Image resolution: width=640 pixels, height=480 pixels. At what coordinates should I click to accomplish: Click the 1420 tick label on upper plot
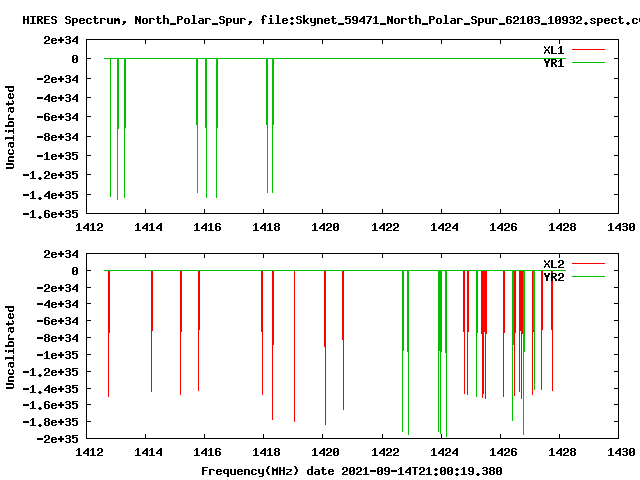coord(325,227)
